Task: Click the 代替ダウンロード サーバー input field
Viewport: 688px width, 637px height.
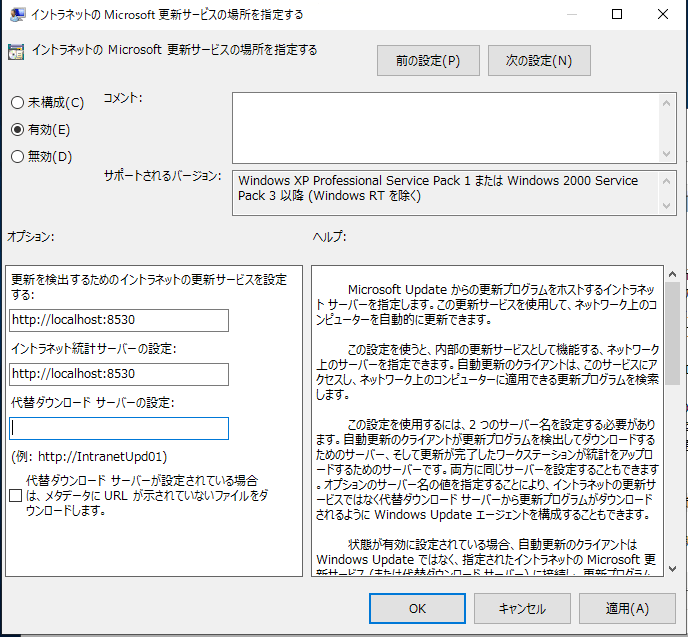Action: pos(119,428)
